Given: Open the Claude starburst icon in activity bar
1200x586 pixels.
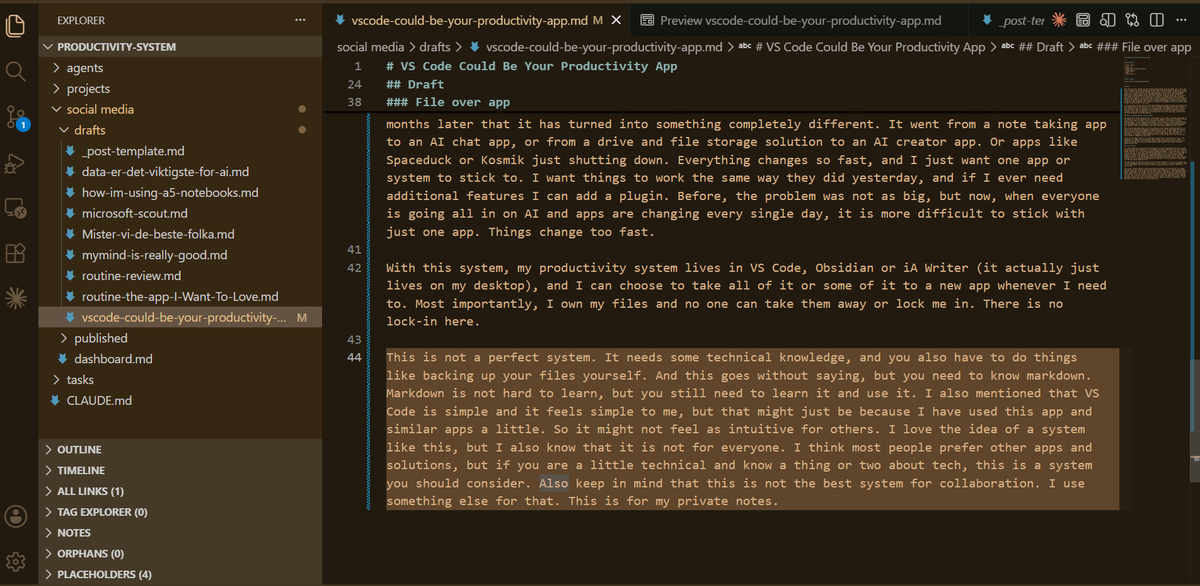Looking at the screenshot, I should tap(16, 297).
